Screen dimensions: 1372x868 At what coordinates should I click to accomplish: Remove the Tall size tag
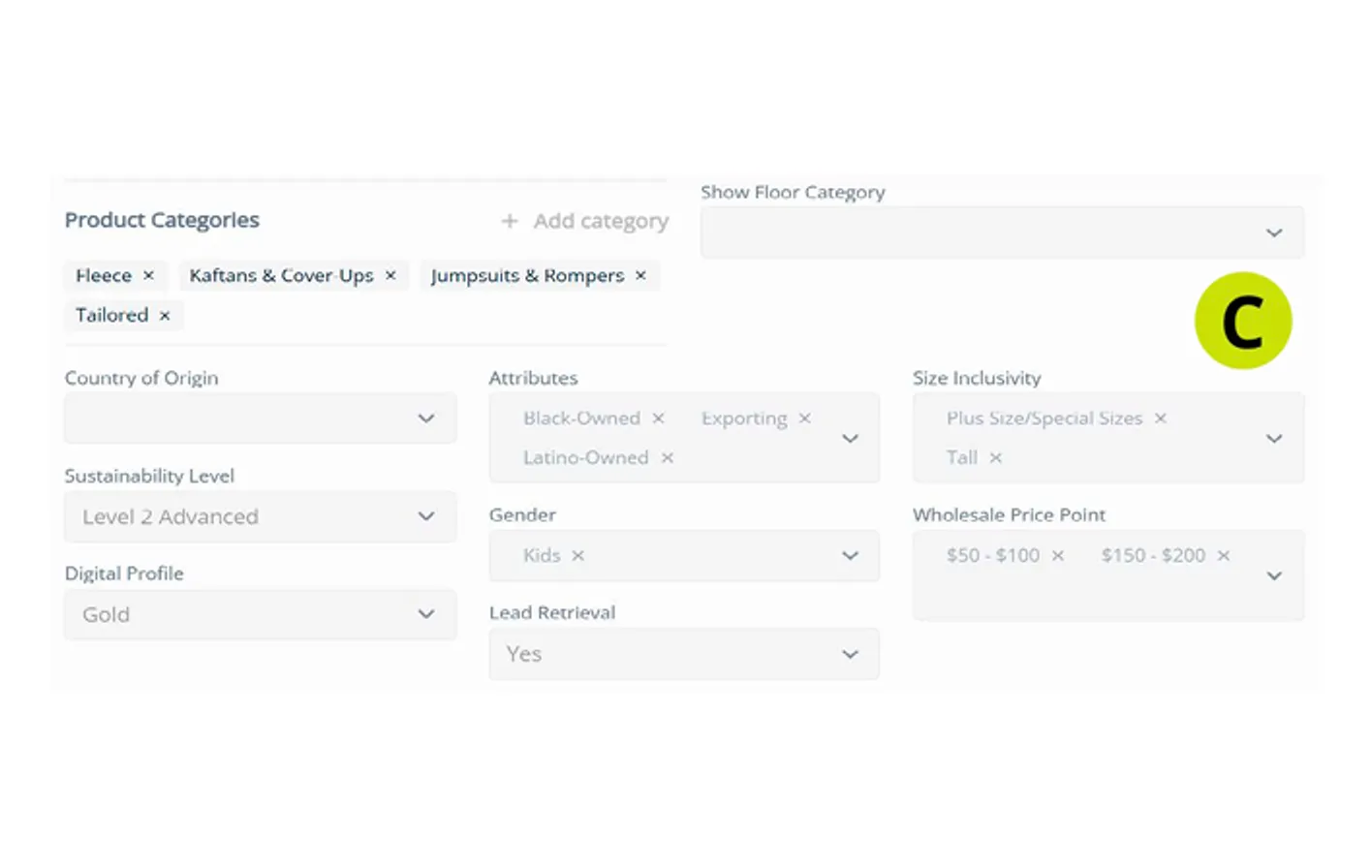[995, 458]
